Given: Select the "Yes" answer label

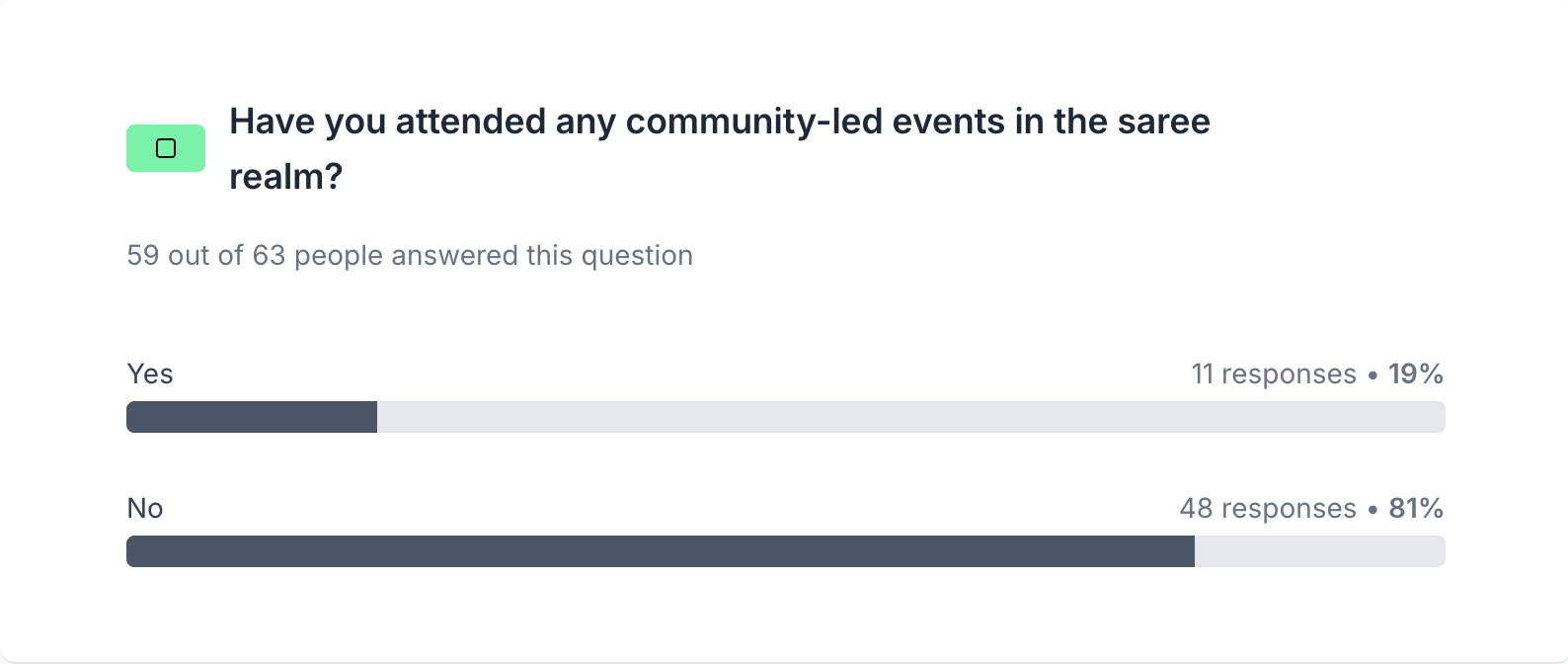Looking at the screenshot, I should (150, 374).
